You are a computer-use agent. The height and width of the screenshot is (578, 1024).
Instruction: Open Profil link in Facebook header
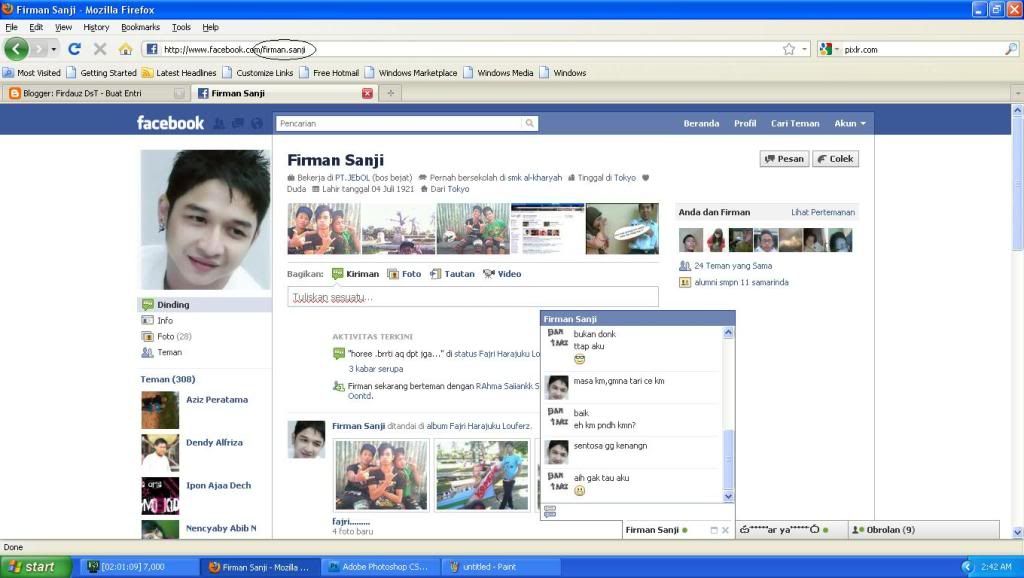[x=744, y=123]
